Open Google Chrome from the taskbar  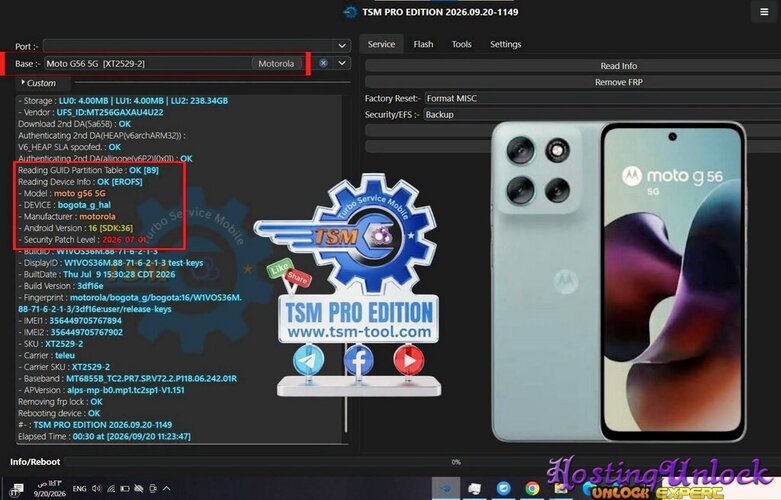point(532,489)
